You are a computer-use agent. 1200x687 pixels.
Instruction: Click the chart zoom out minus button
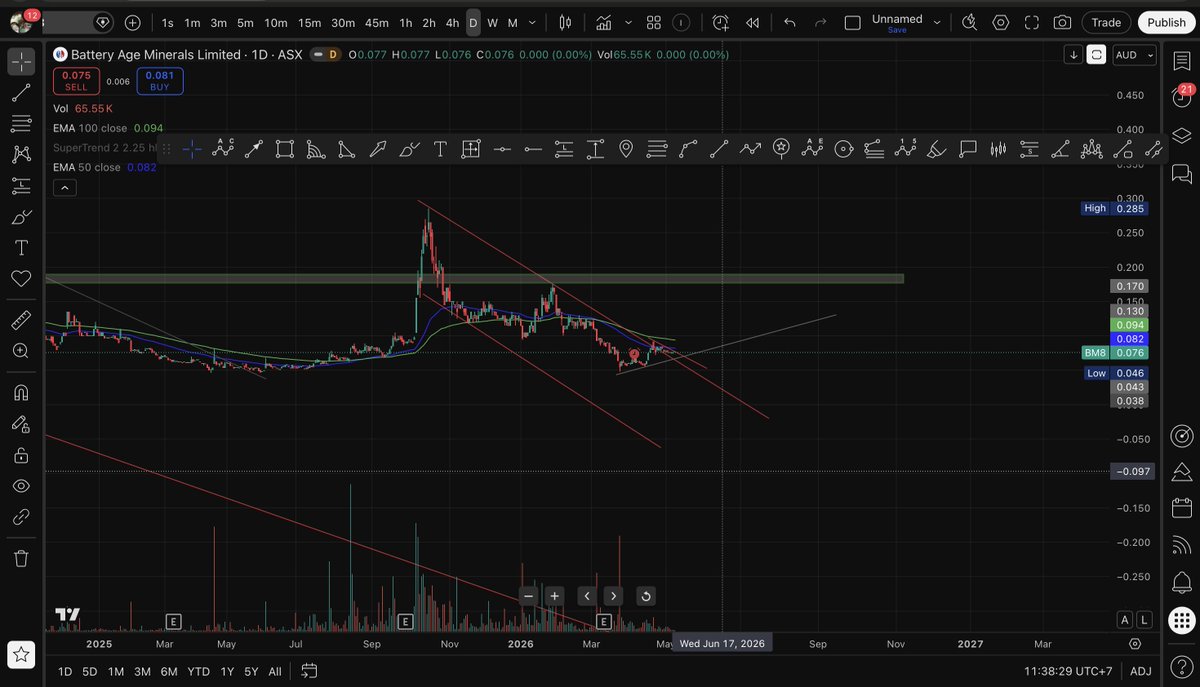[529, 596]
